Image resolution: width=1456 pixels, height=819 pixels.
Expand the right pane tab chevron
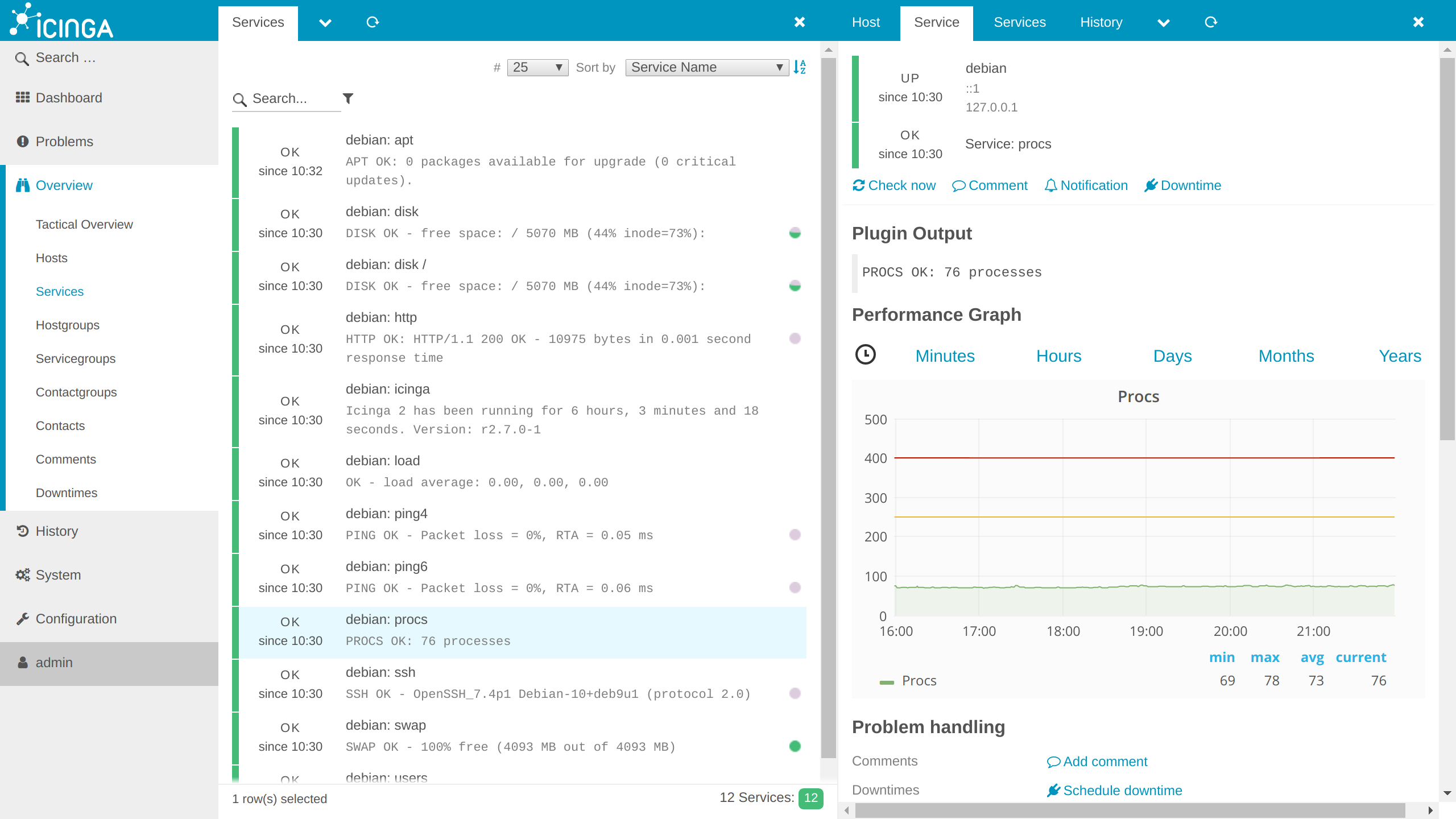tap(1163, 23)
